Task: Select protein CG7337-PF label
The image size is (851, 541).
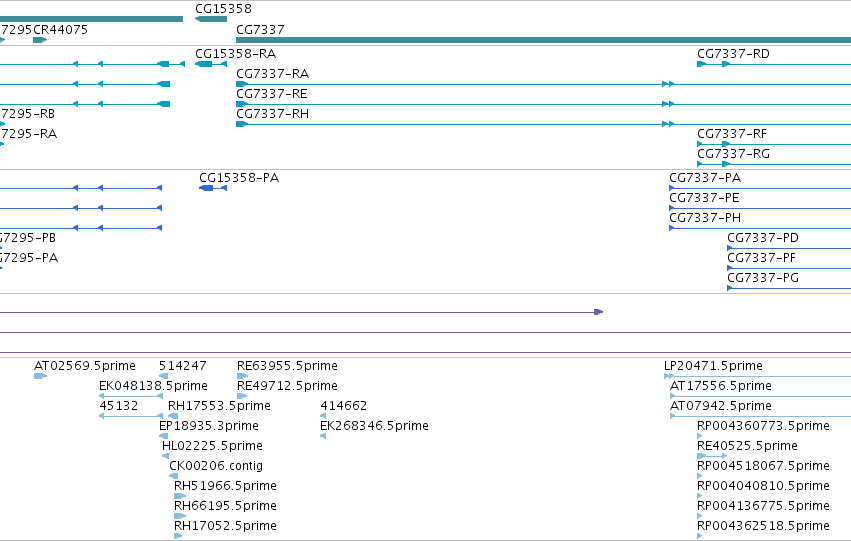Action: (761, 258)
